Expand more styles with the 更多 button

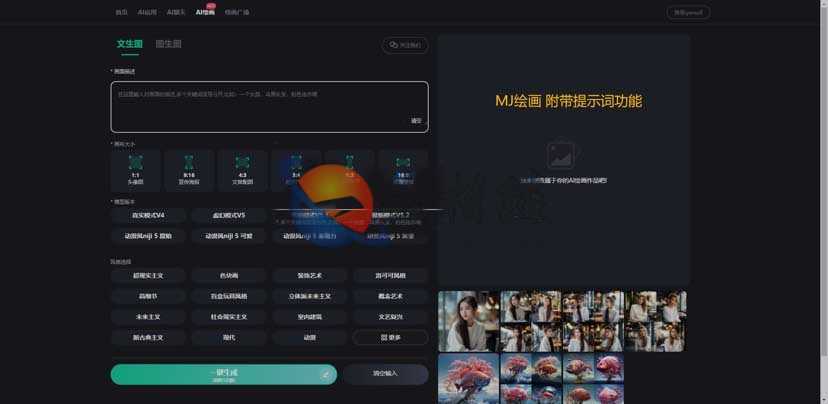point(391,337)
